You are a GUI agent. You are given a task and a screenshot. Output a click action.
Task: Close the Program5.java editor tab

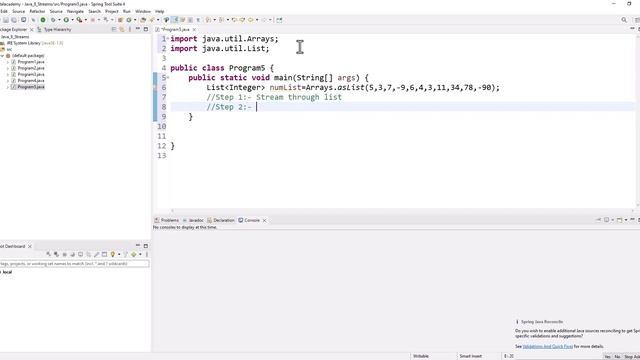194,29
